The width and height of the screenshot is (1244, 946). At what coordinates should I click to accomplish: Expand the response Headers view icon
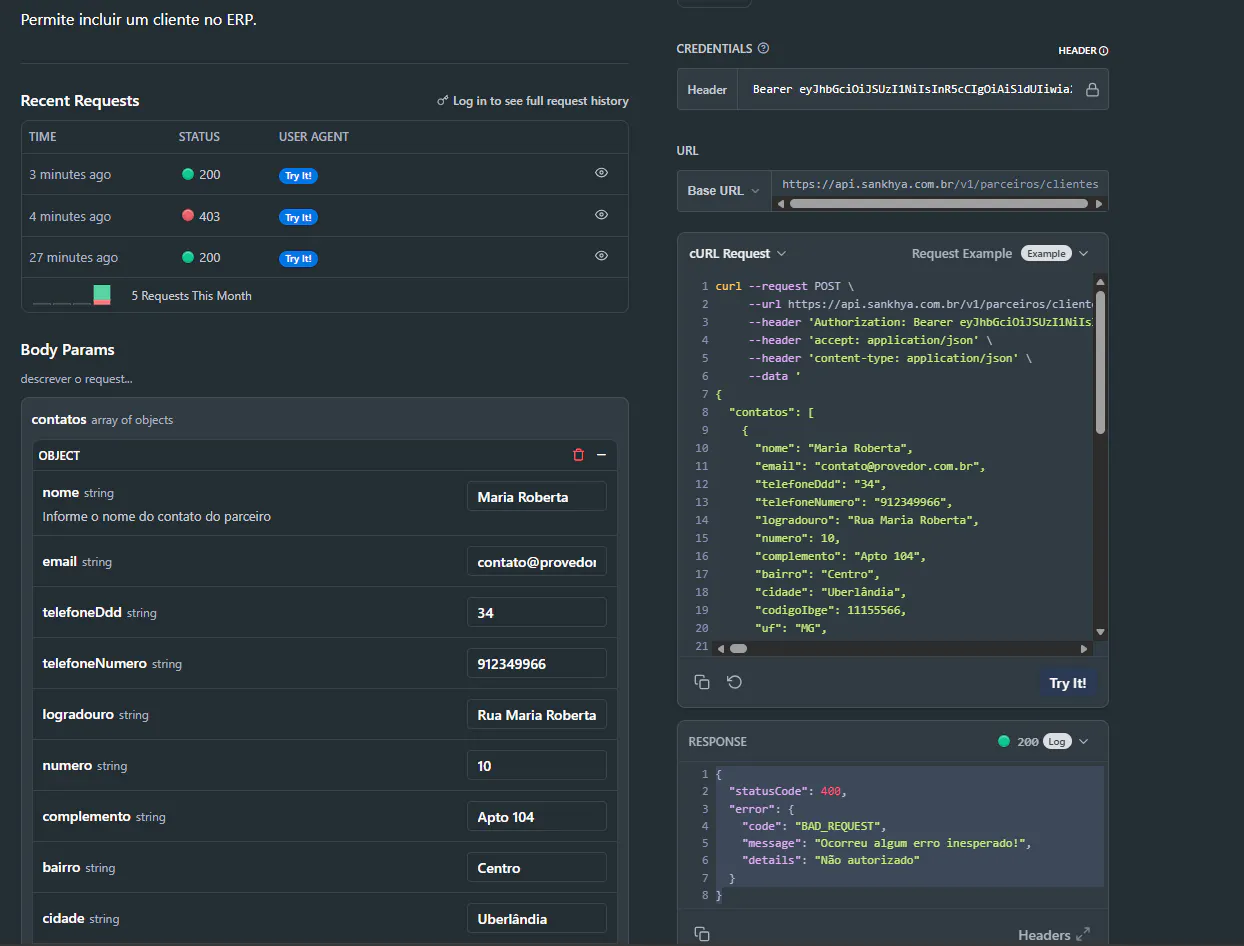pos(1082,935)
